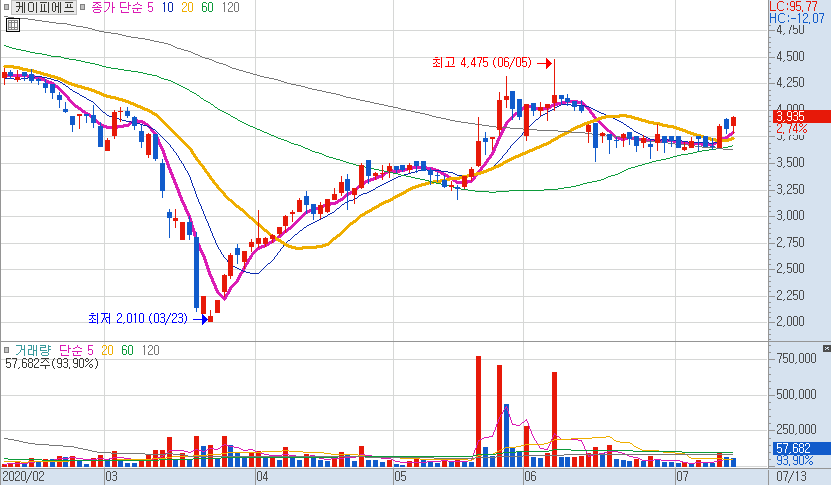Click the 57,682주(93,90%) volume readout
The height and width of the screenshot is (485, 831).
tap(52, 364)
